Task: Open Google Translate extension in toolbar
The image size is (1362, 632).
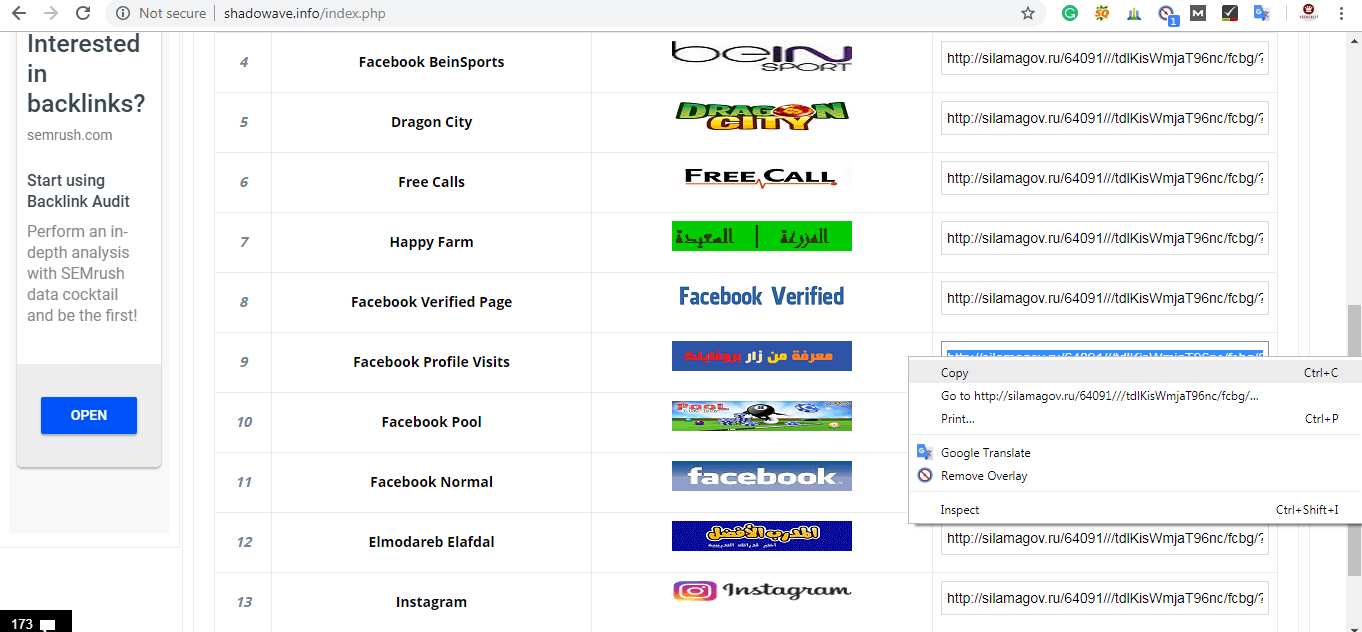Action: pos(1261,13)
